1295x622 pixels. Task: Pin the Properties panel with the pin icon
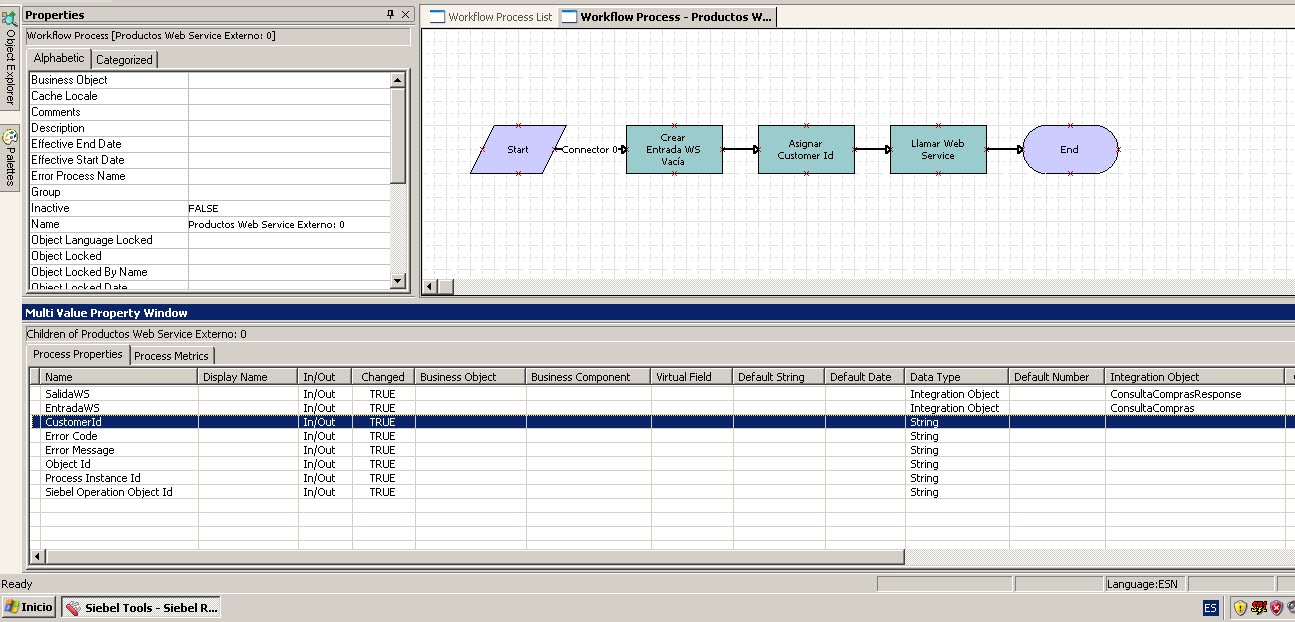(x=390, y=14)
